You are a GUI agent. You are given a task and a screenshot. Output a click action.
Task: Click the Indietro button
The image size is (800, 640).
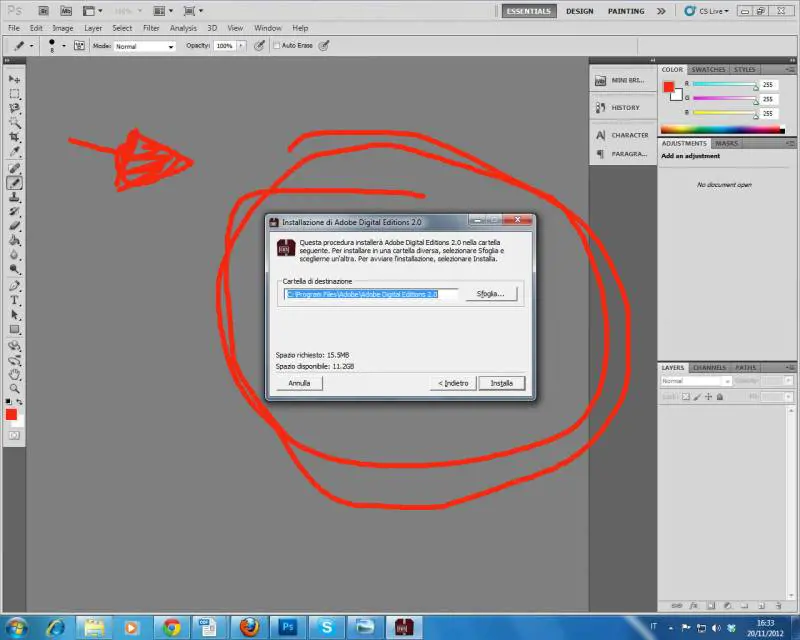click(x=453, y=383)
